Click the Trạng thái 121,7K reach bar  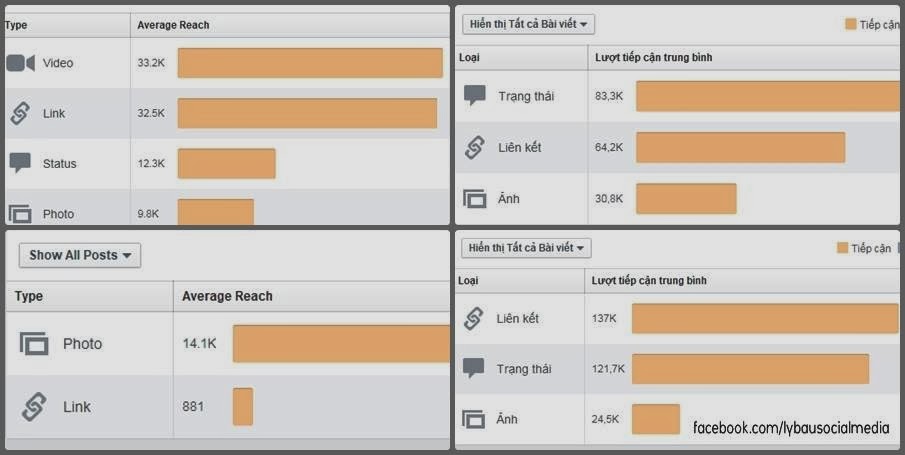point(750,369)
